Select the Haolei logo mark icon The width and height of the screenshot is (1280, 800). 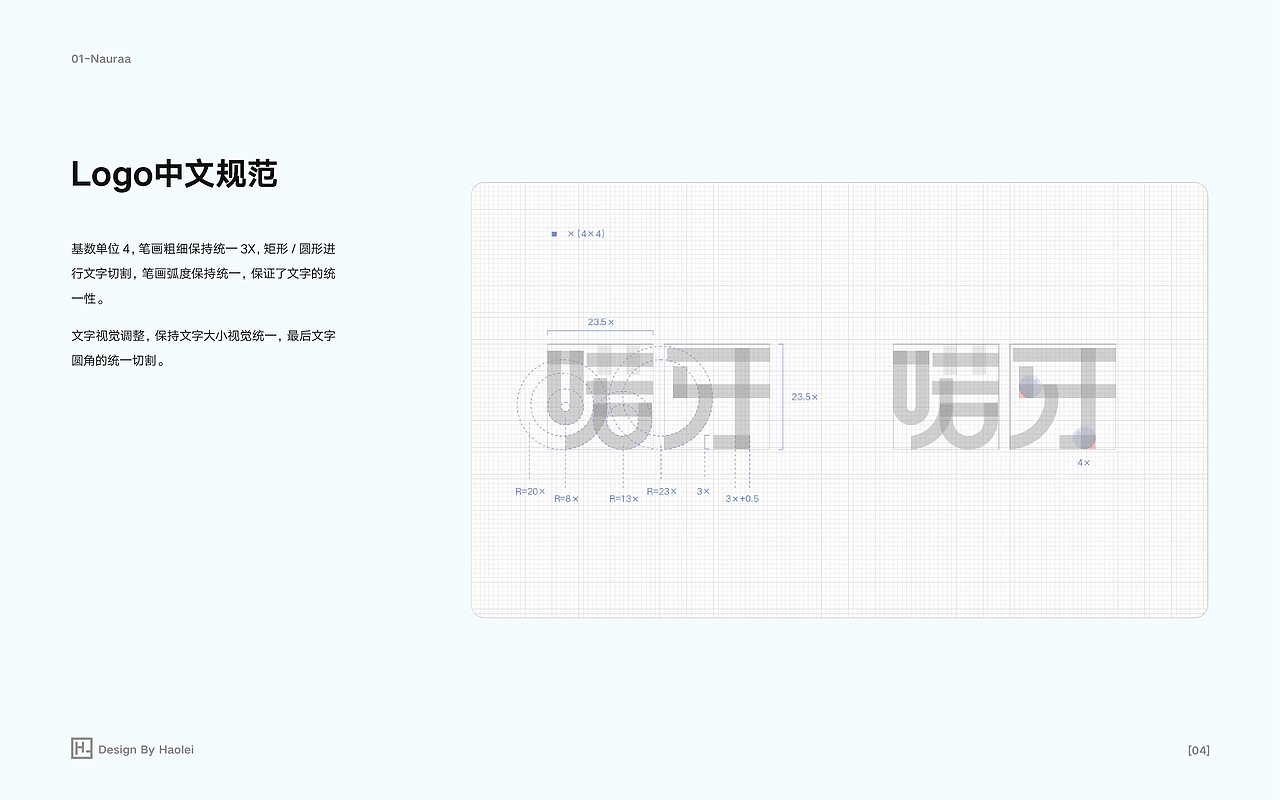click(80, 747)
